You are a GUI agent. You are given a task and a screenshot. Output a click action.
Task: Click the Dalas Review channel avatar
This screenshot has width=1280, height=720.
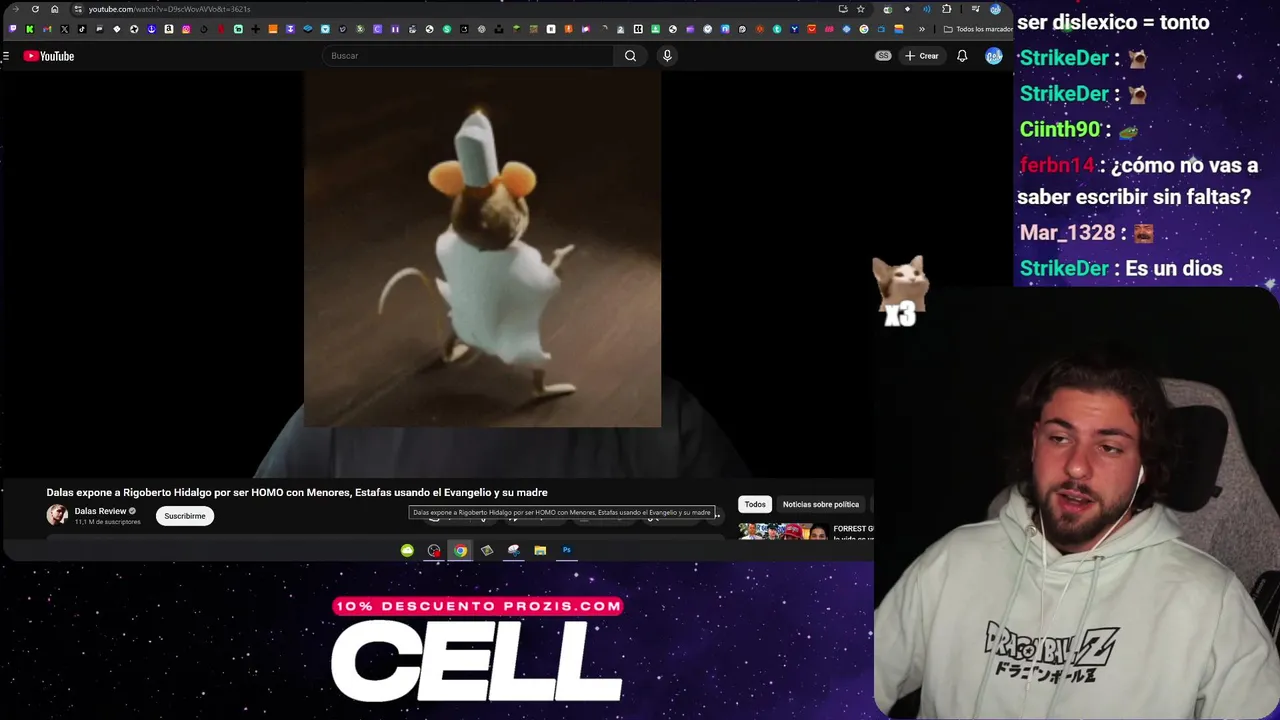pos(57,515)
